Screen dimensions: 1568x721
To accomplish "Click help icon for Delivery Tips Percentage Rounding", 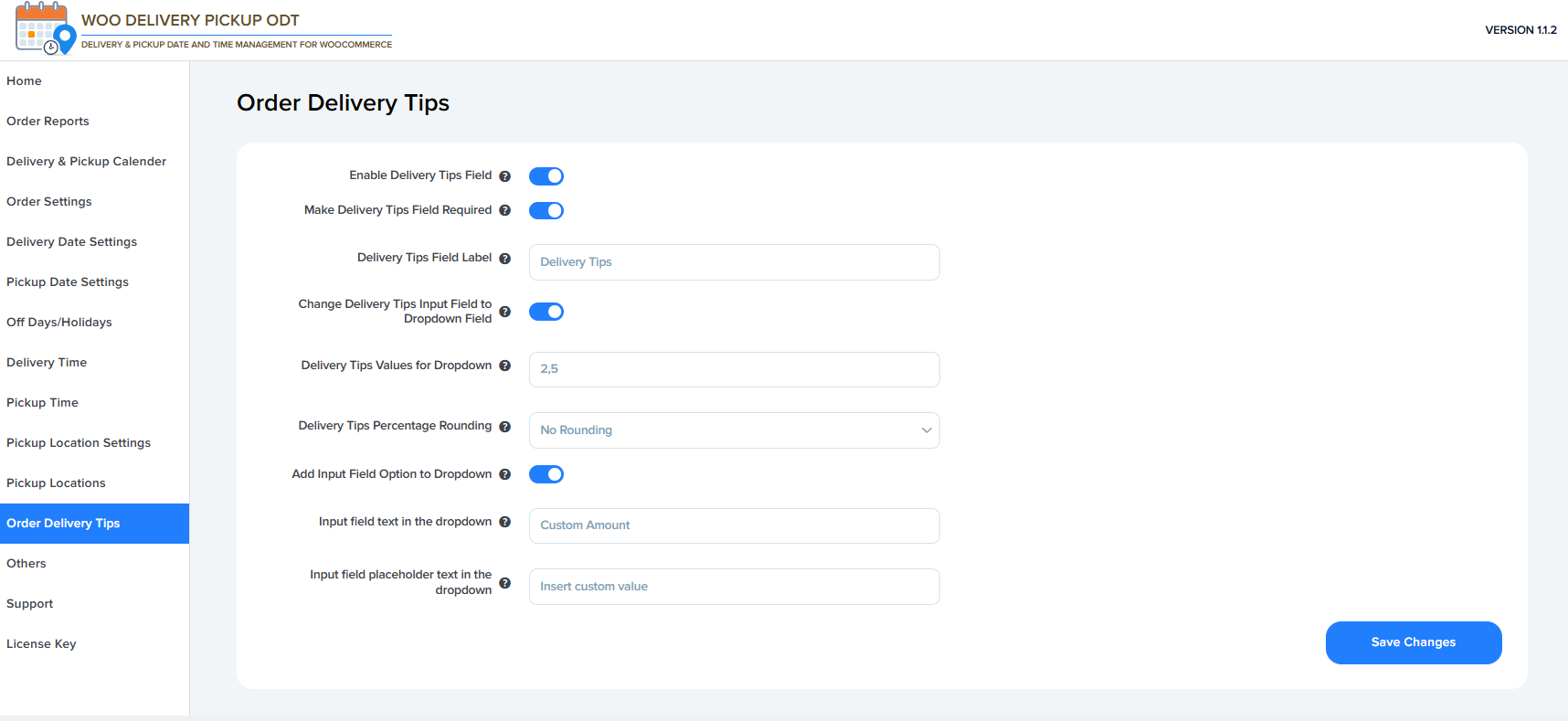I will pyautogui.click(x=504, y=427).
